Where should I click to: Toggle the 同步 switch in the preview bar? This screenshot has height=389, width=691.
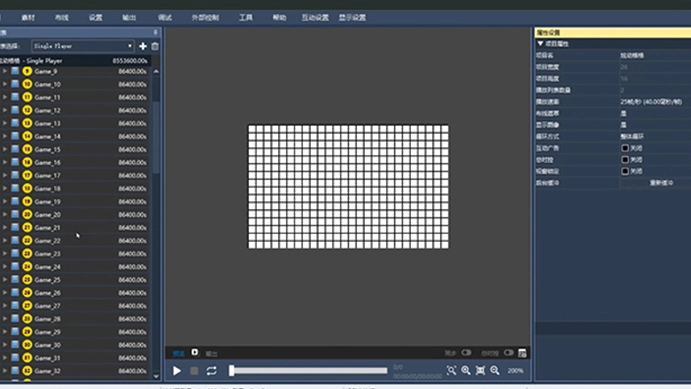(x=466, y=352)
